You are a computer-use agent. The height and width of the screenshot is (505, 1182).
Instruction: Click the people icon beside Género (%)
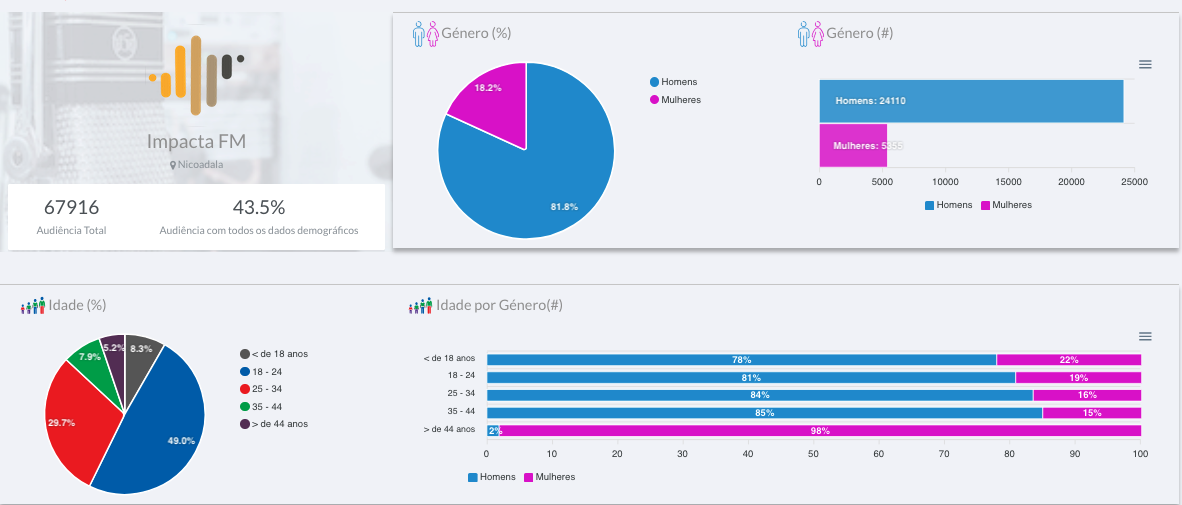[425, 34]
